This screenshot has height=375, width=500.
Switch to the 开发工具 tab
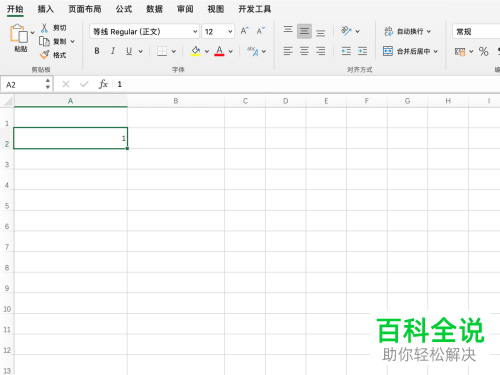(x=255, y=9)
